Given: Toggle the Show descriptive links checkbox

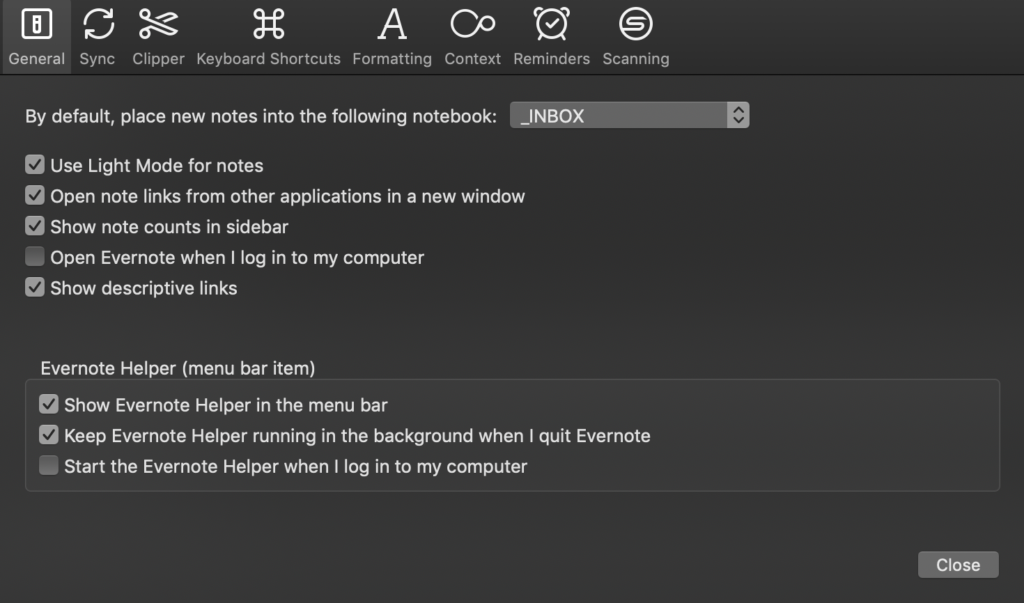Looking at the screenshot, I should tap(35, 287).
